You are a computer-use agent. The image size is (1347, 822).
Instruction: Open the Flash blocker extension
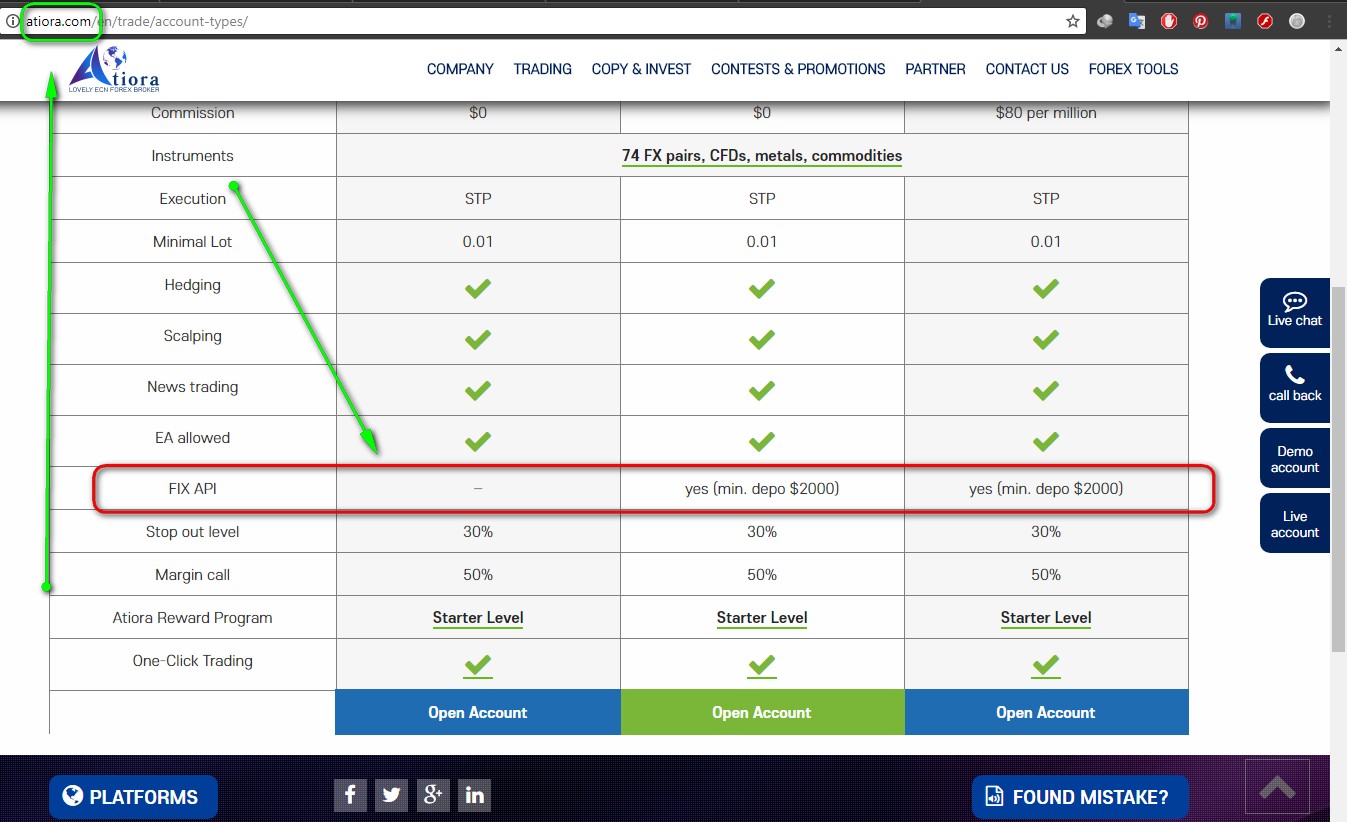tap(1265, 21)
